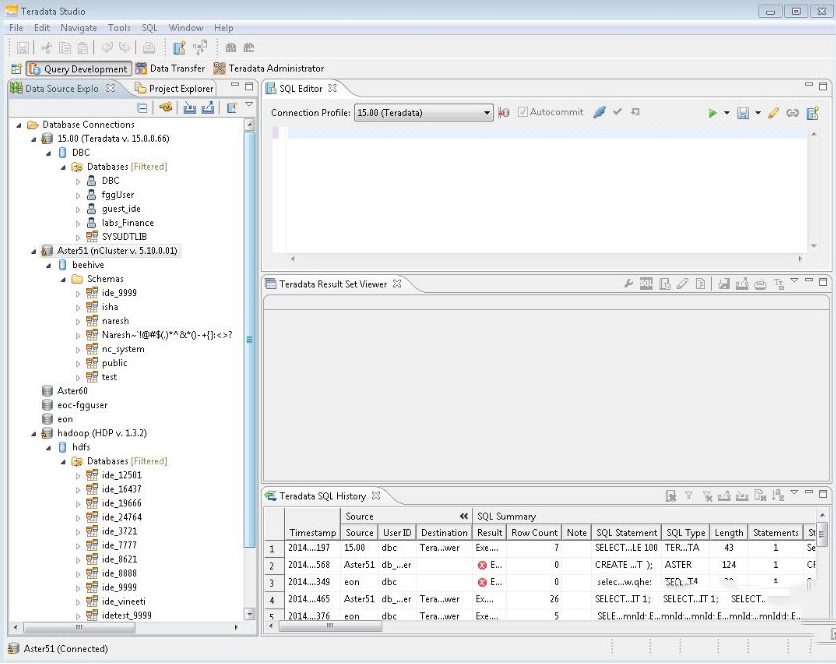
Task: Open the dropdown arrow beside the SQL Editor save icon
Action: pyautogui.click(x=758, y=113)
